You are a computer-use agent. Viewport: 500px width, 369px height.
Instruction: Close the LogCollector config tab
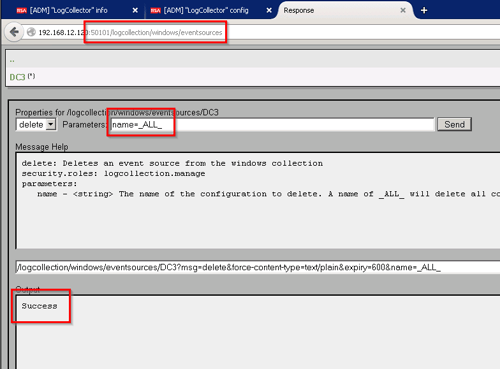[x=269, y=10]
